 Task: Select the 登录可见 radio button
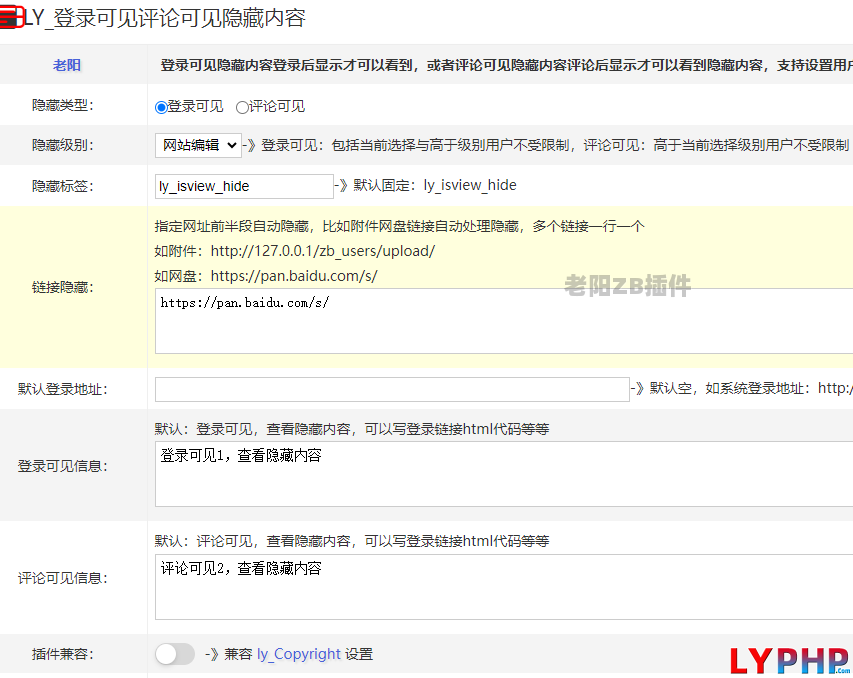pyautogui.click(x=160, y=106)
